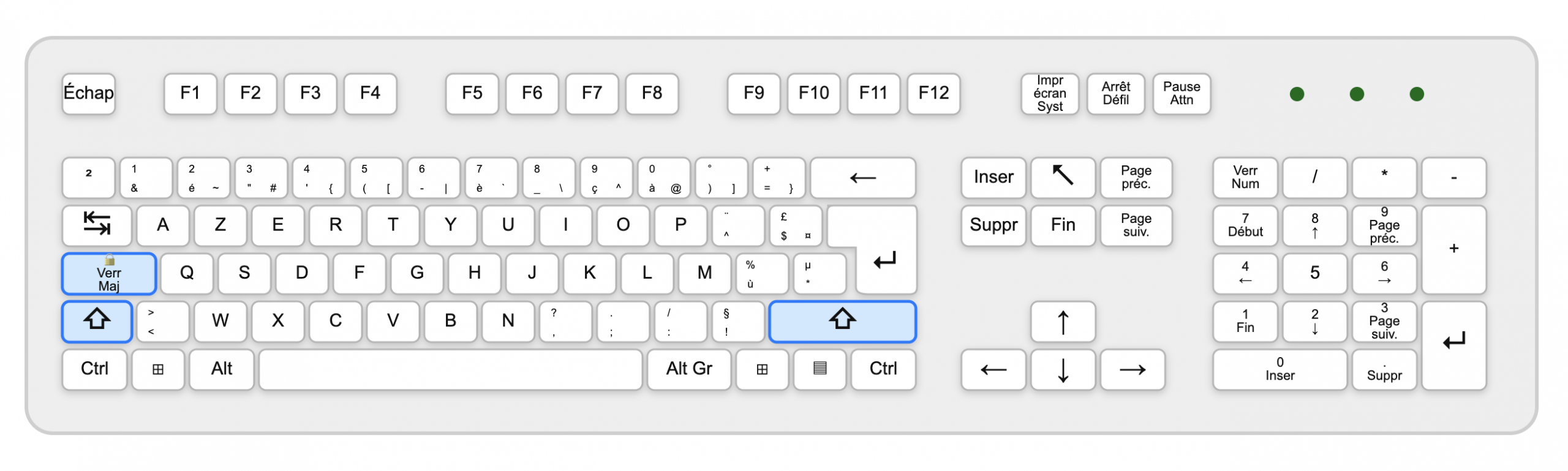Click the left Shift arrow key

(97, 321)
